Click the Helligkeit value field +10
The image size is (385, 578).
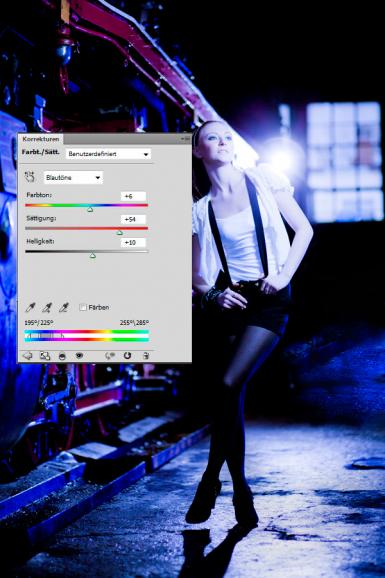[133, 242]
